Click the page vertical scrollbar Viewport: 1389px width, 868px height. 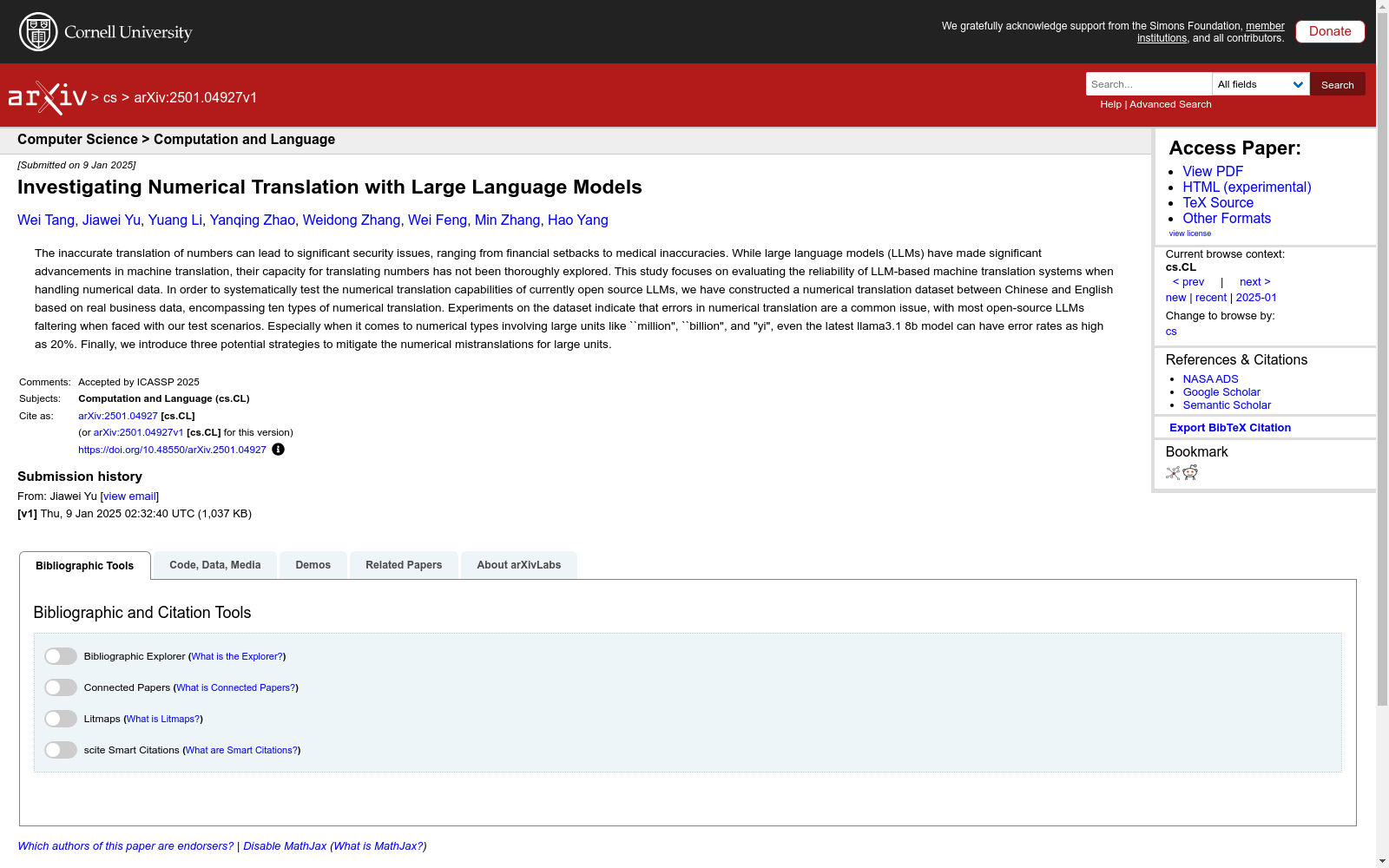1382,360
